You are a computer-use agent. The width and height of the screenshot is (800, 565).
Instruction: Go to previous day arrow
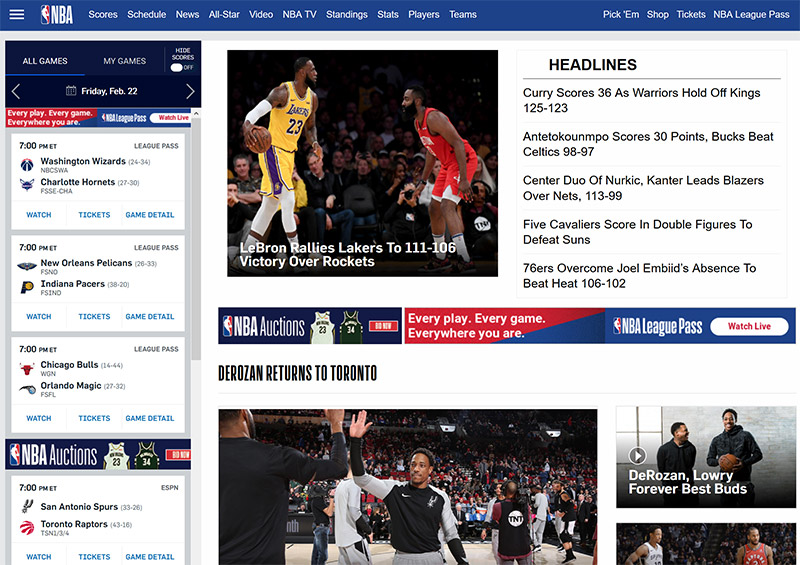[x=16, y=91]
